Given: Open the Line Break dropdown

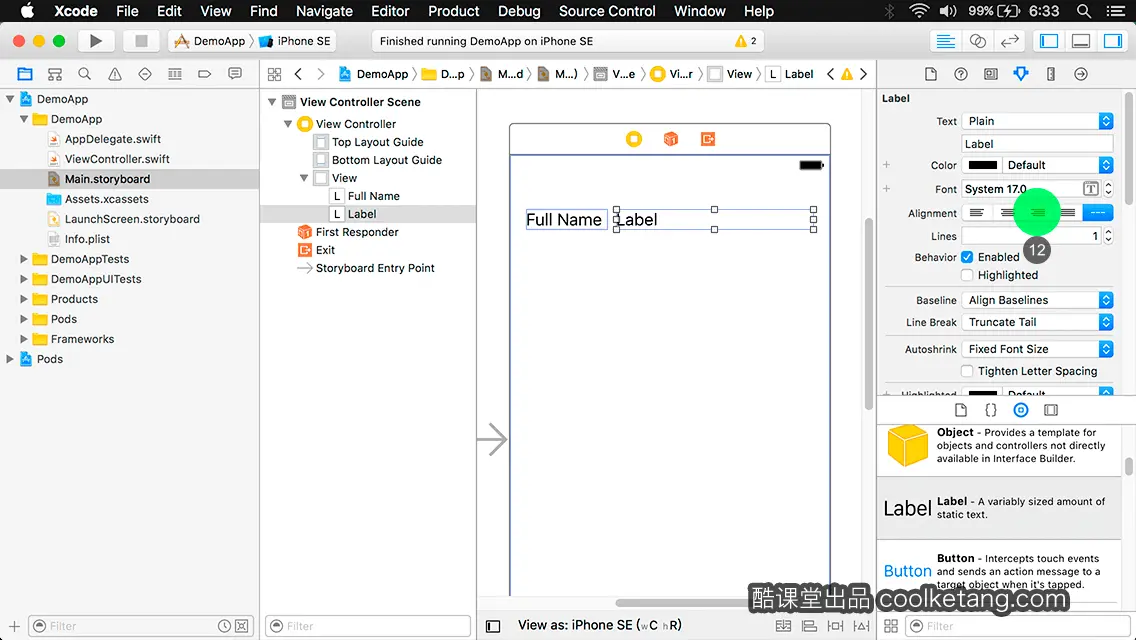Looking at the screenshot, I should click(1037, 323).
